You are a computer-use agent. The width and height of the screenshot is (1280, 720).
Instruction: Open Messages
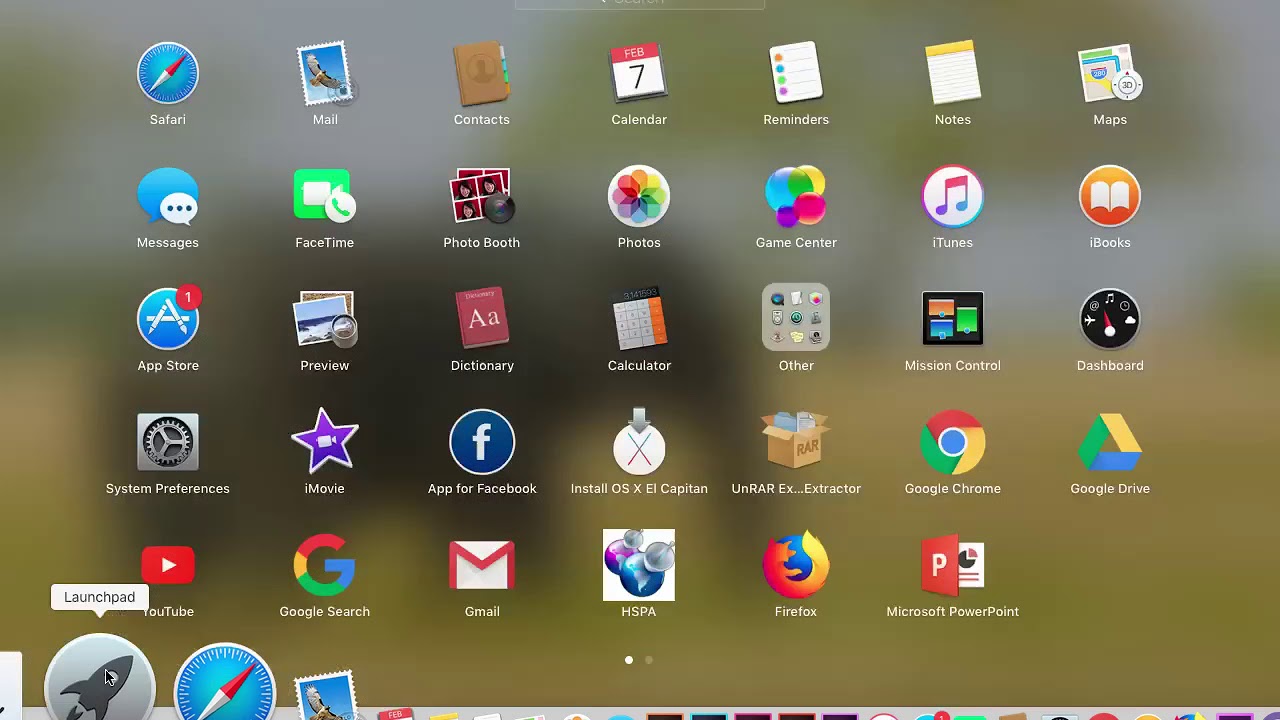tap(168, 197)
